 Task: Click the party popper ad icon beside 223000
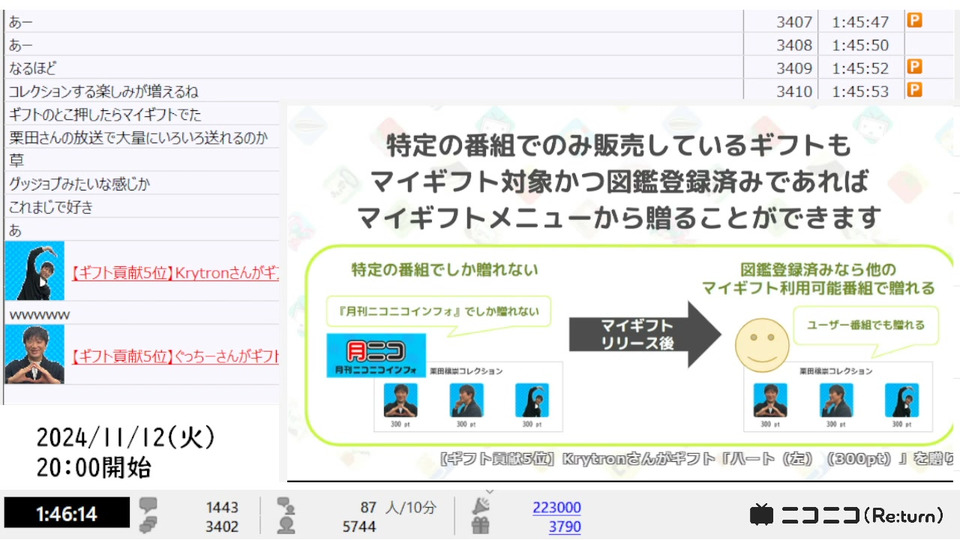481,506
